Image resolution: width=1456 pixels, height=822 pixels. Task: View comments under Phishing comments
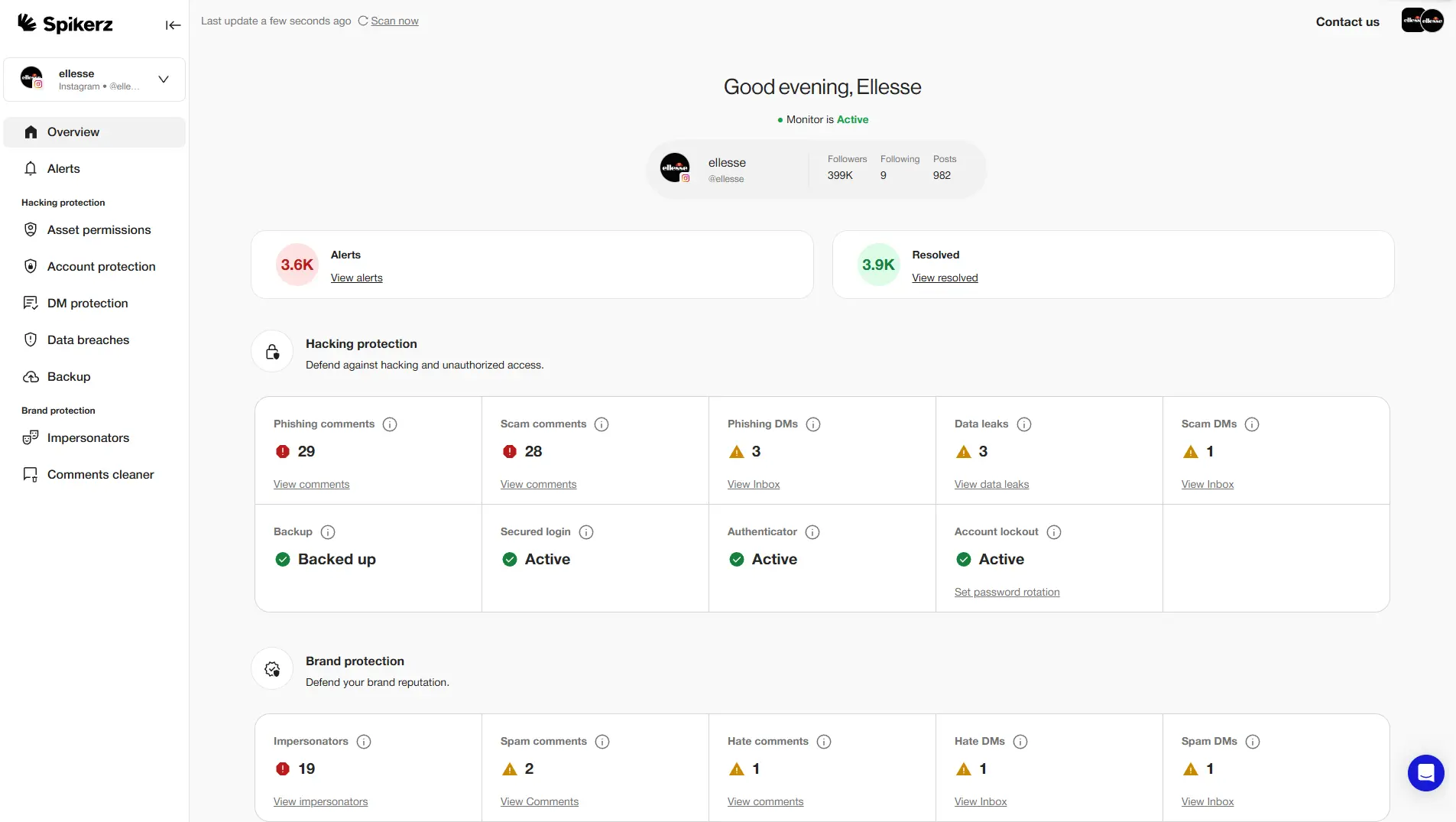[311, 484]
